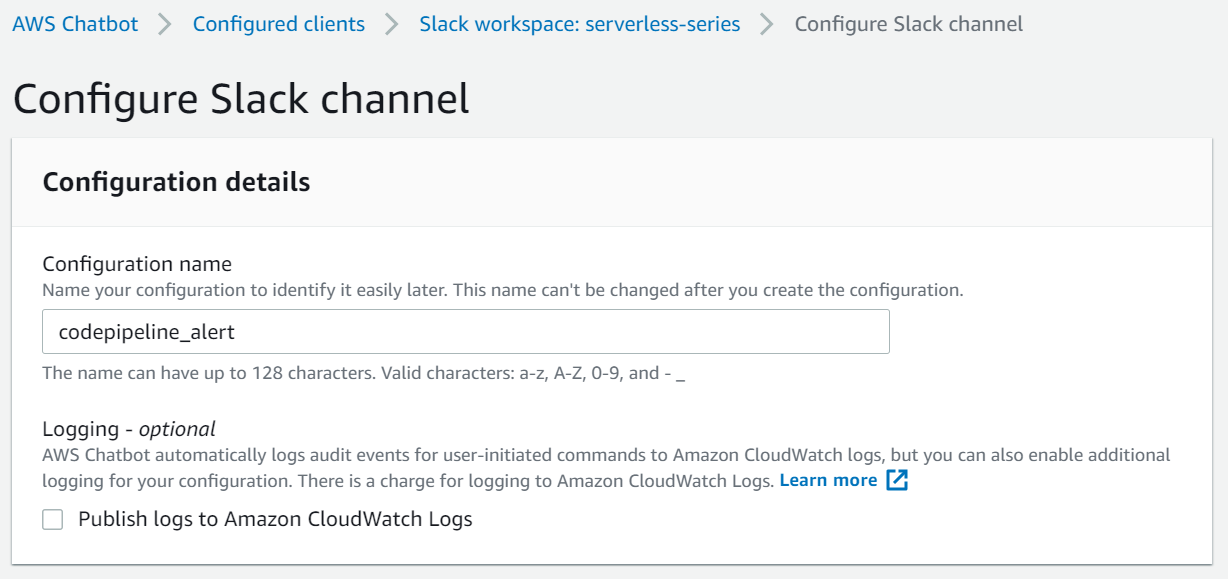Focus the Configuration name input field
Viewport: 1228px width, 579px height.
click(465, 332)
